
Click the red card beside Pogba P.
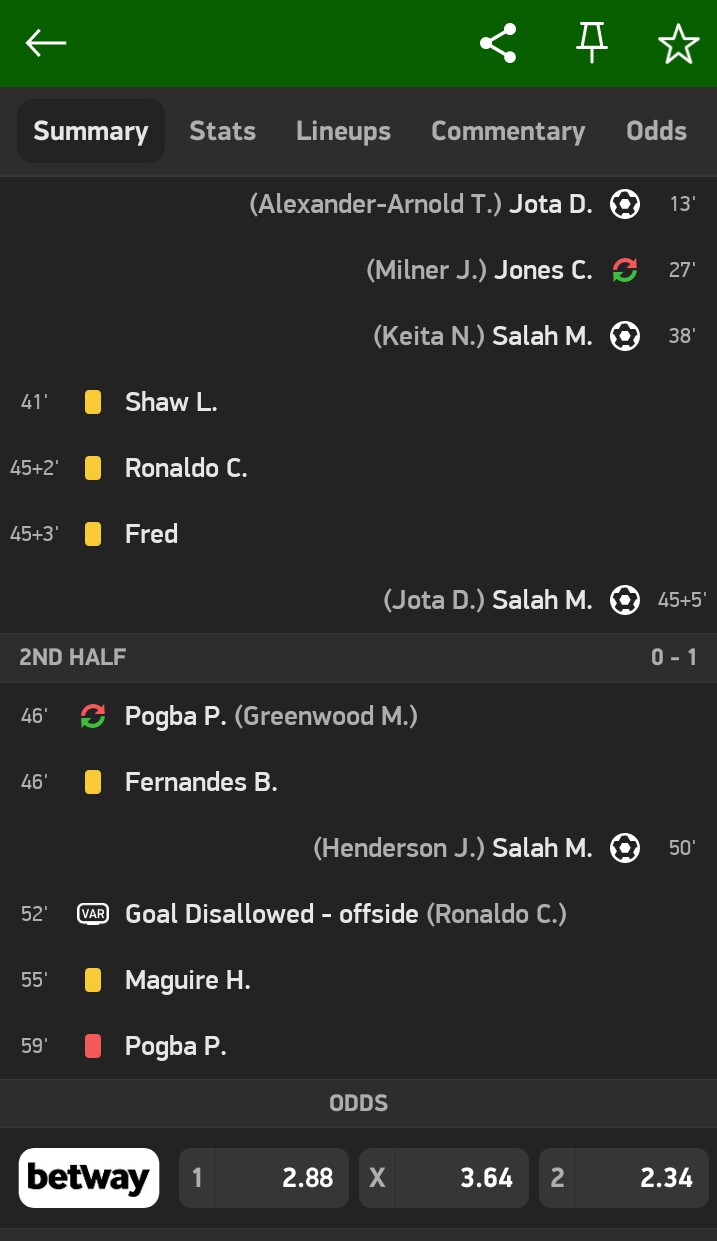[93, 1046]
